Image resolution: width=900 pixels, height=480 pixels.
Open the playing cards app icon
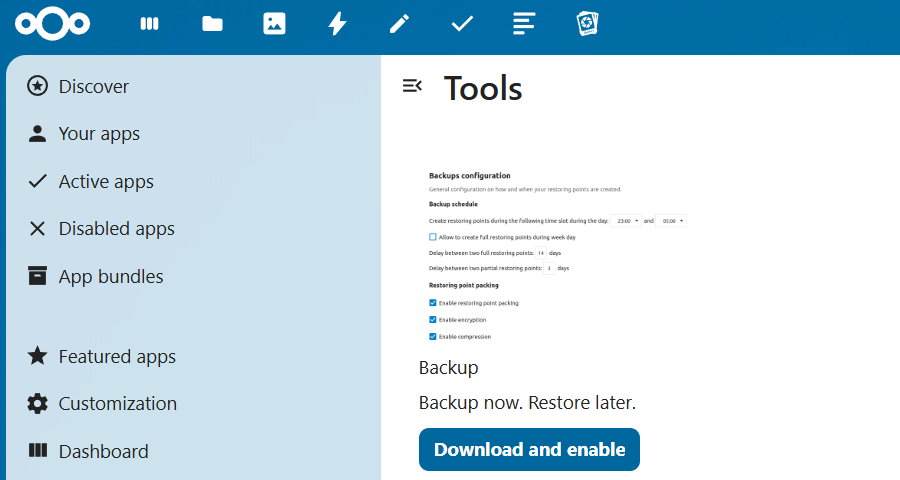point(587,24)
